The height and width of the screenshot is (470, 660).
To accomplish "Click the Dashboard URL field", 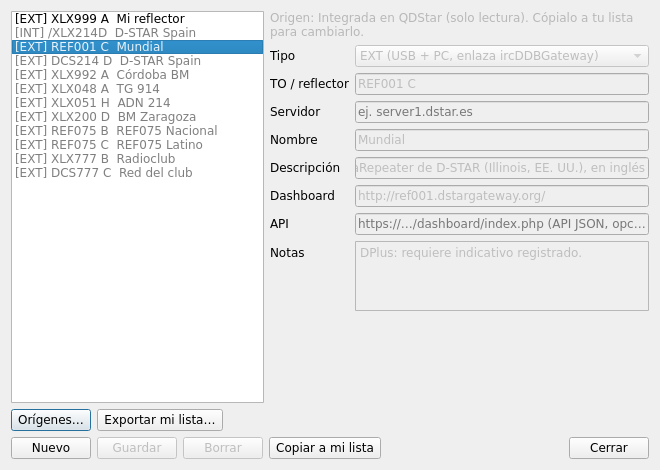I will tap(501, 196).
